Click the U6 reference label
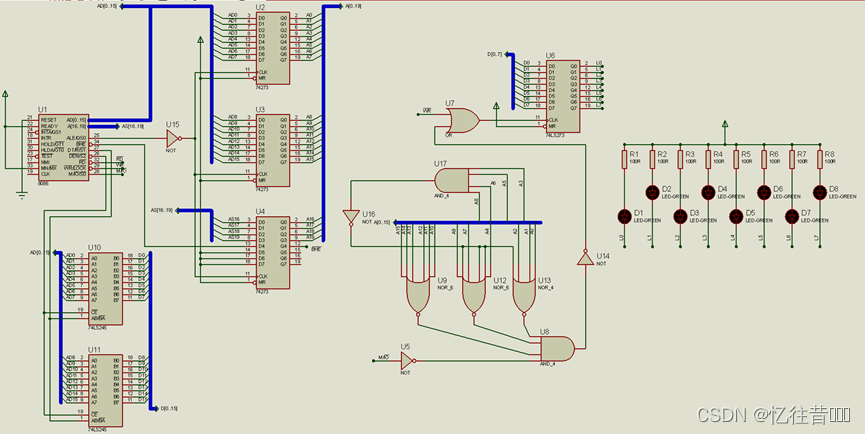This screenshot has height=434, width=865. coord(551,56)
